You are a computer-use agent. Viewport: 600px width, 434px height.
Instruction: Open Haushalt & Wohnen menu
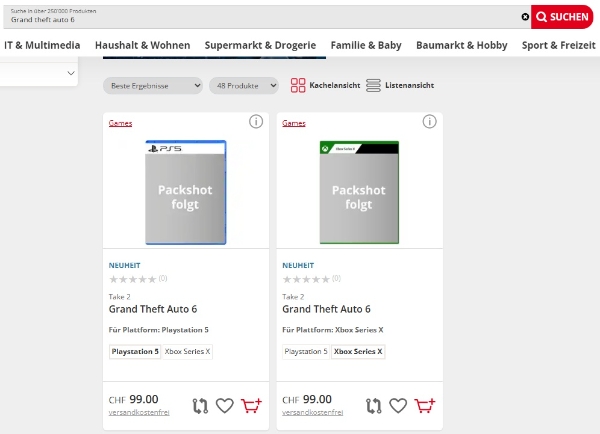(x=142, y=45)
